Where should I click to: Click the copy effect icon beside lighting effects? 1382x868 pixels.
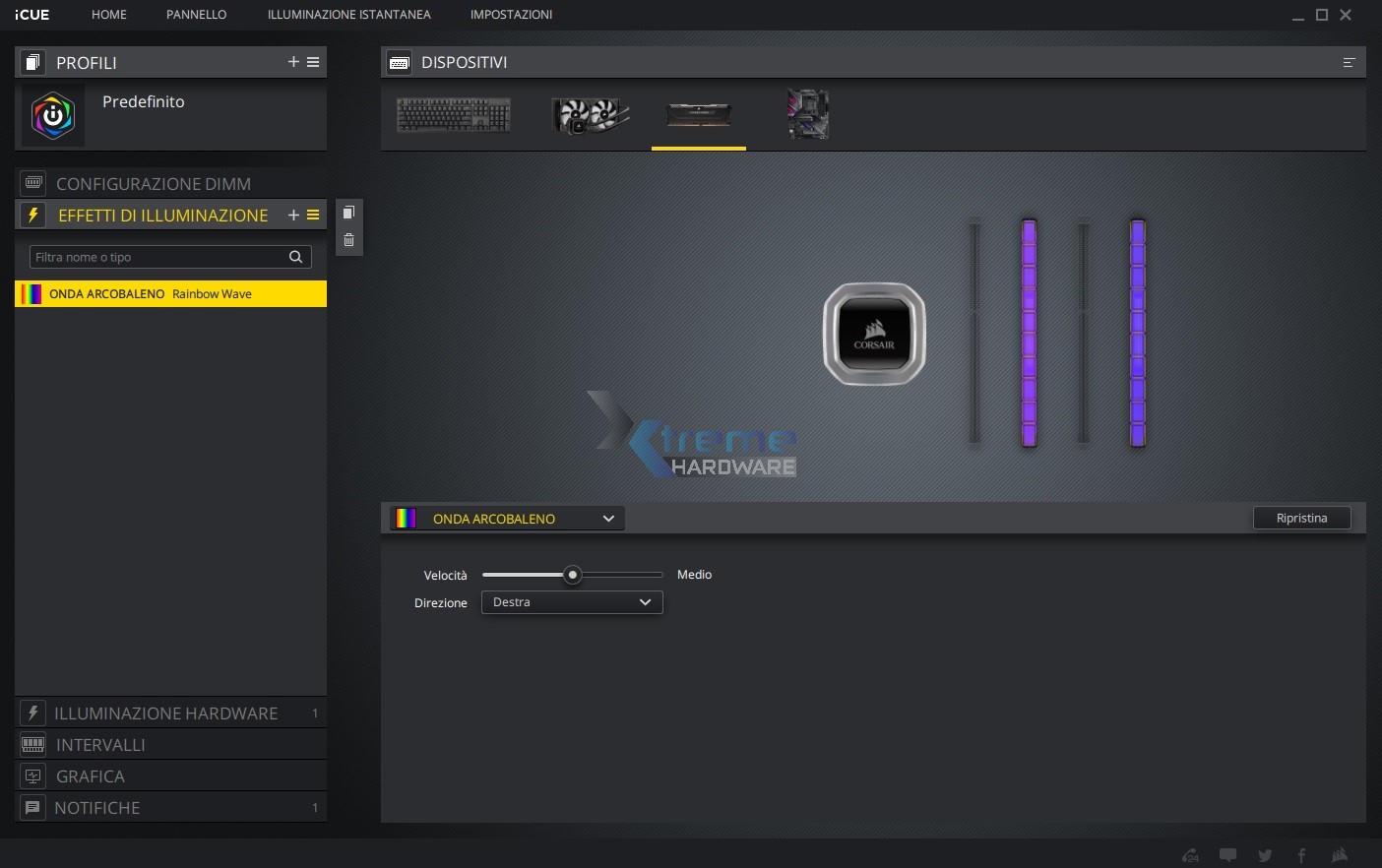pyautogui.click(x=348, y=213)
